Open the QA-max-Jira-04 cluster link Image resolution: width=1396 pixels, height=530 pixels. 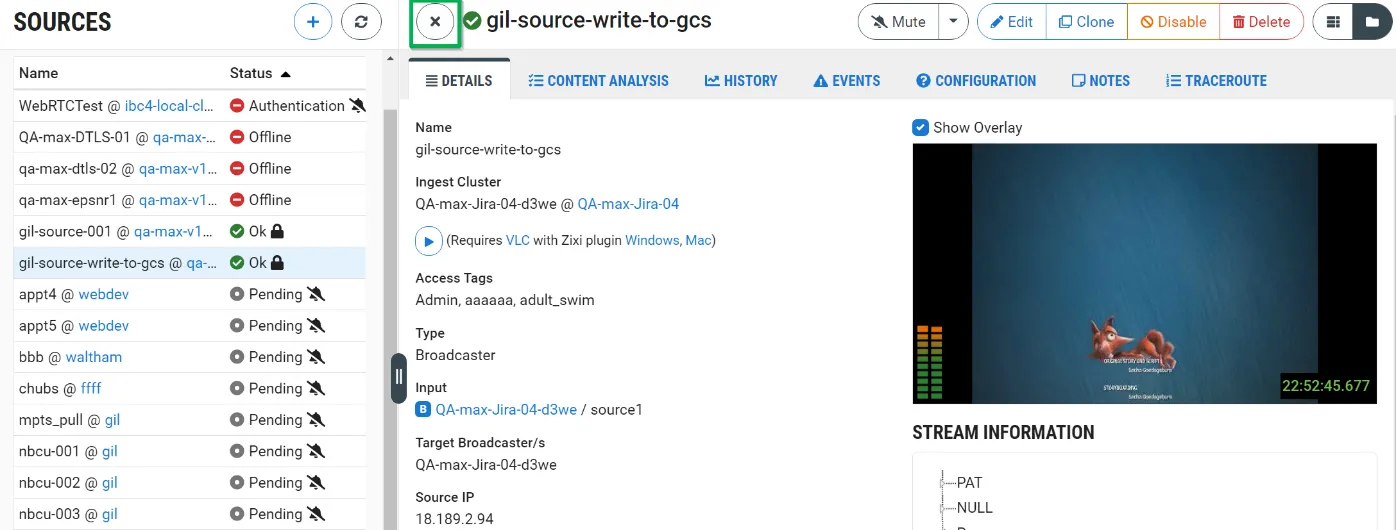(628, 204)
